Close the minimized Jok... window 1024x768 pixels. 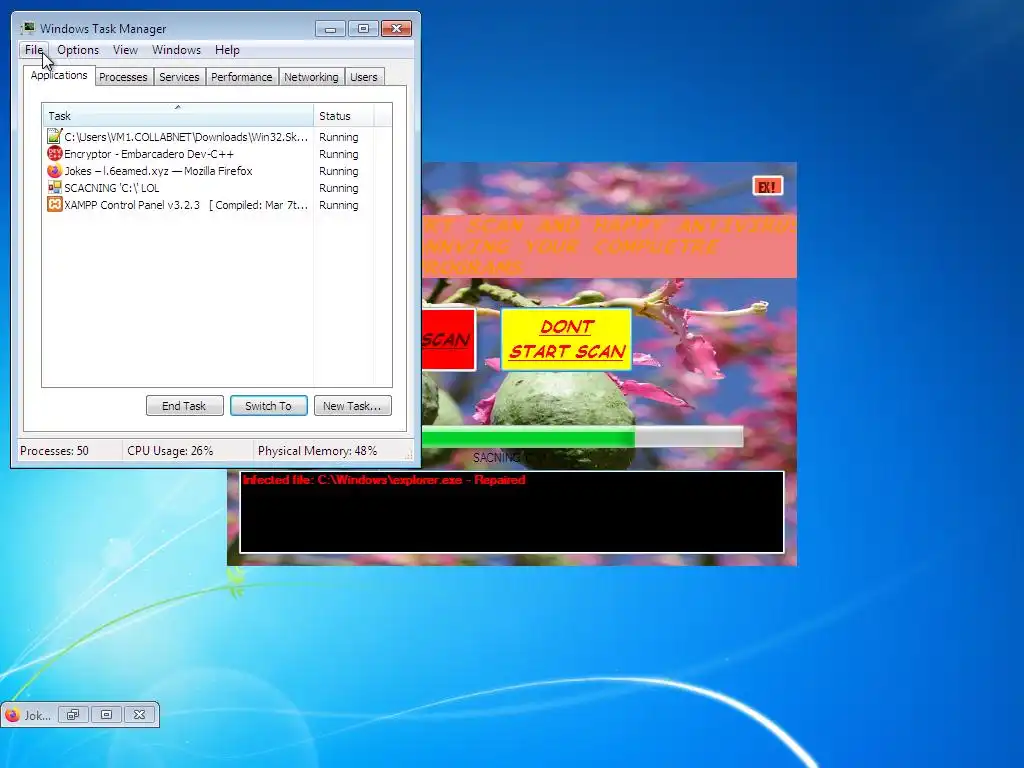point(140,714)
